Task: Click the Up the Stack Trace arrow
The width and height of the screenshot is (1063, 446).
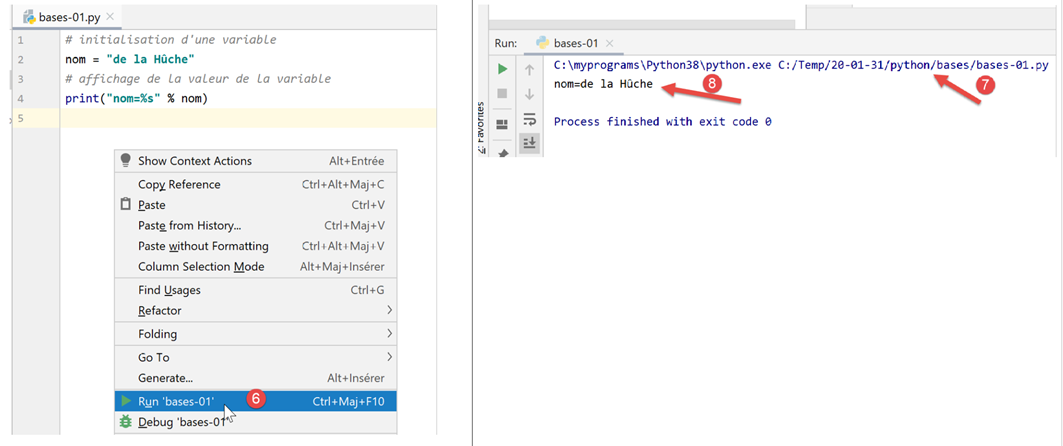Action: click(x=530, y=69)
